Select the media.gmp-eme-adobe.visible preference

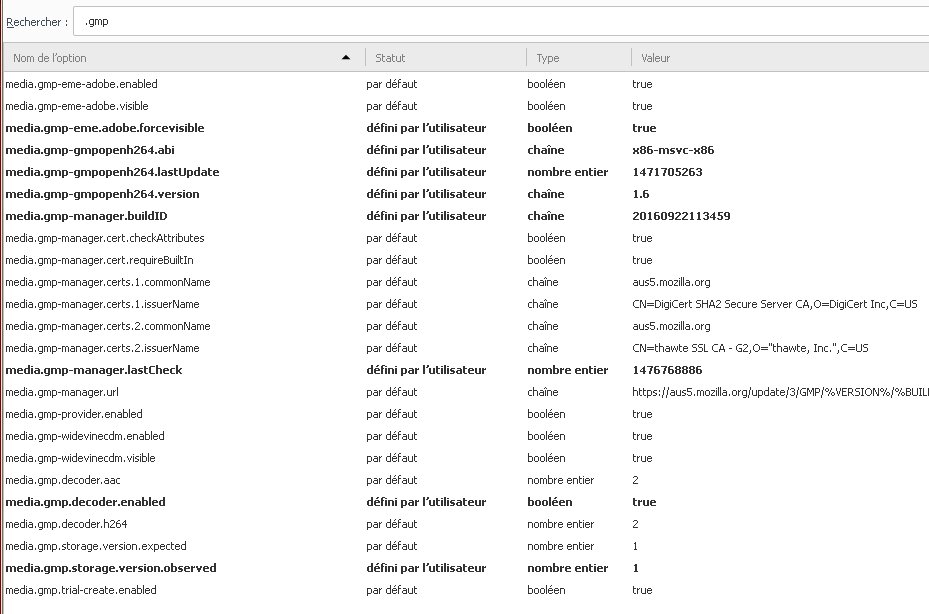tap(78, 106)
